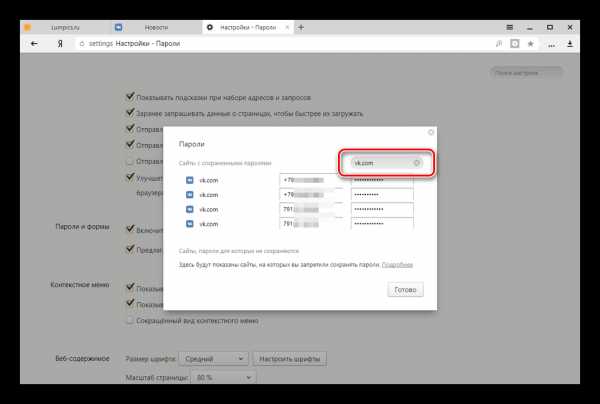This screenshot has height=404, width=600.
Task: Switch to the Новости tab
Action: [x=156, y=28]
